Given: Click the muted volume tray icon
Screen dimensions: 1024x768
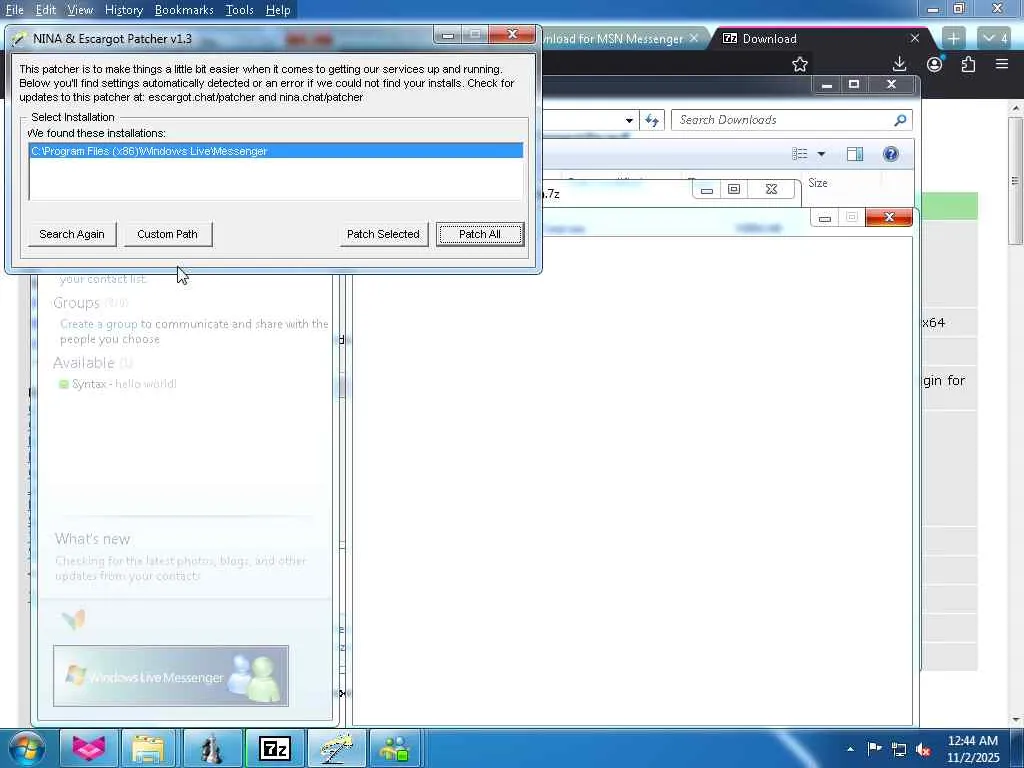Looking at the screenshot, I should tap(923, 750).
